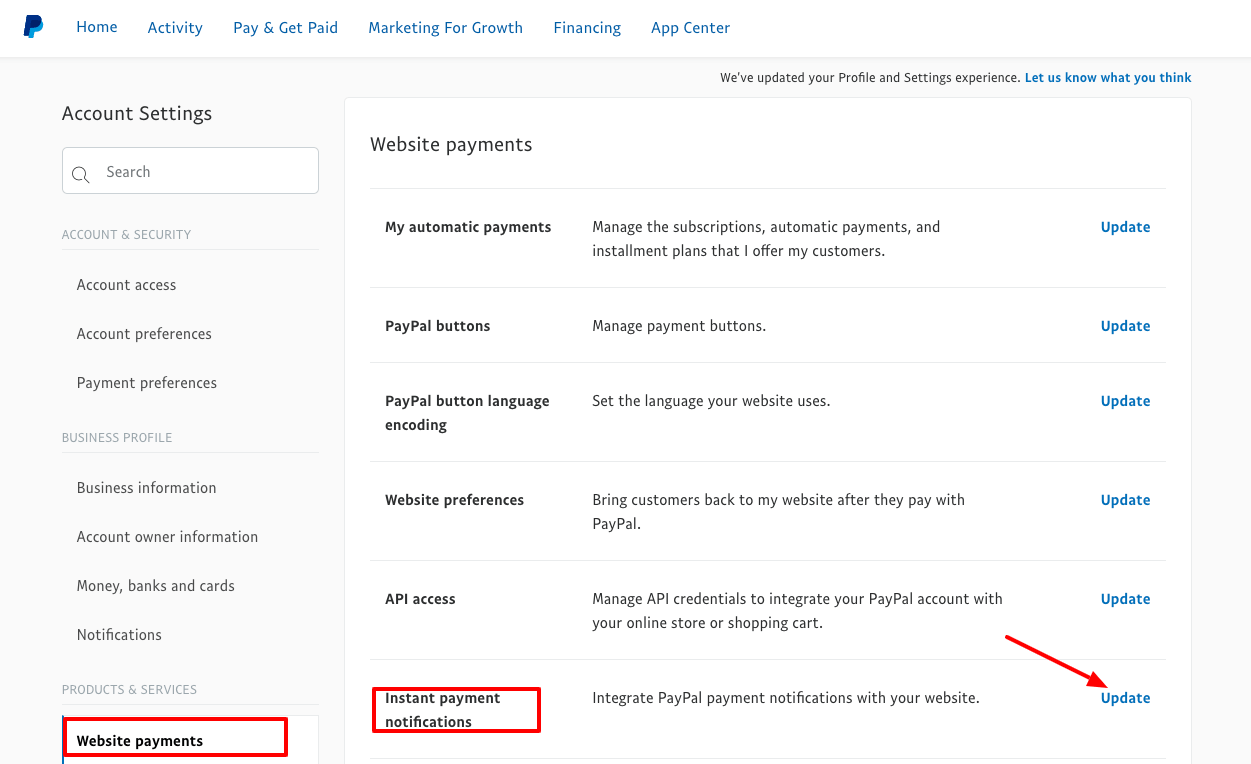
Task: Go to the Financing section
Action: [586, 27]
